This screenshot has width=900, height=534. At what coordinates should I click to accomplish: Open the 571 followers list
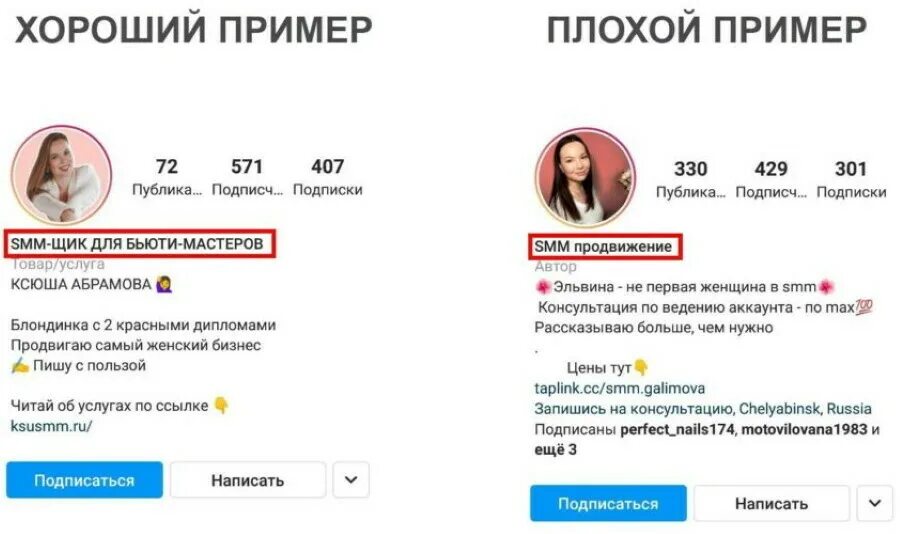click(247, 177)
